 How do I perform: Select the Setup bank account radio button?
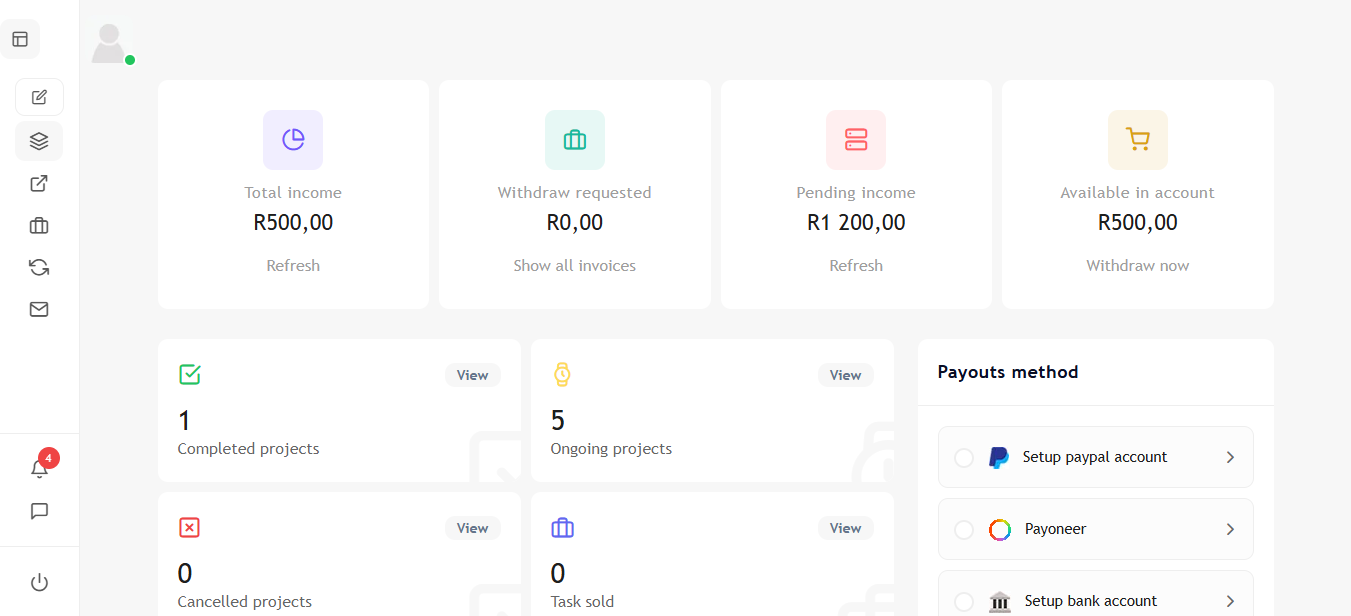point(963,601)
